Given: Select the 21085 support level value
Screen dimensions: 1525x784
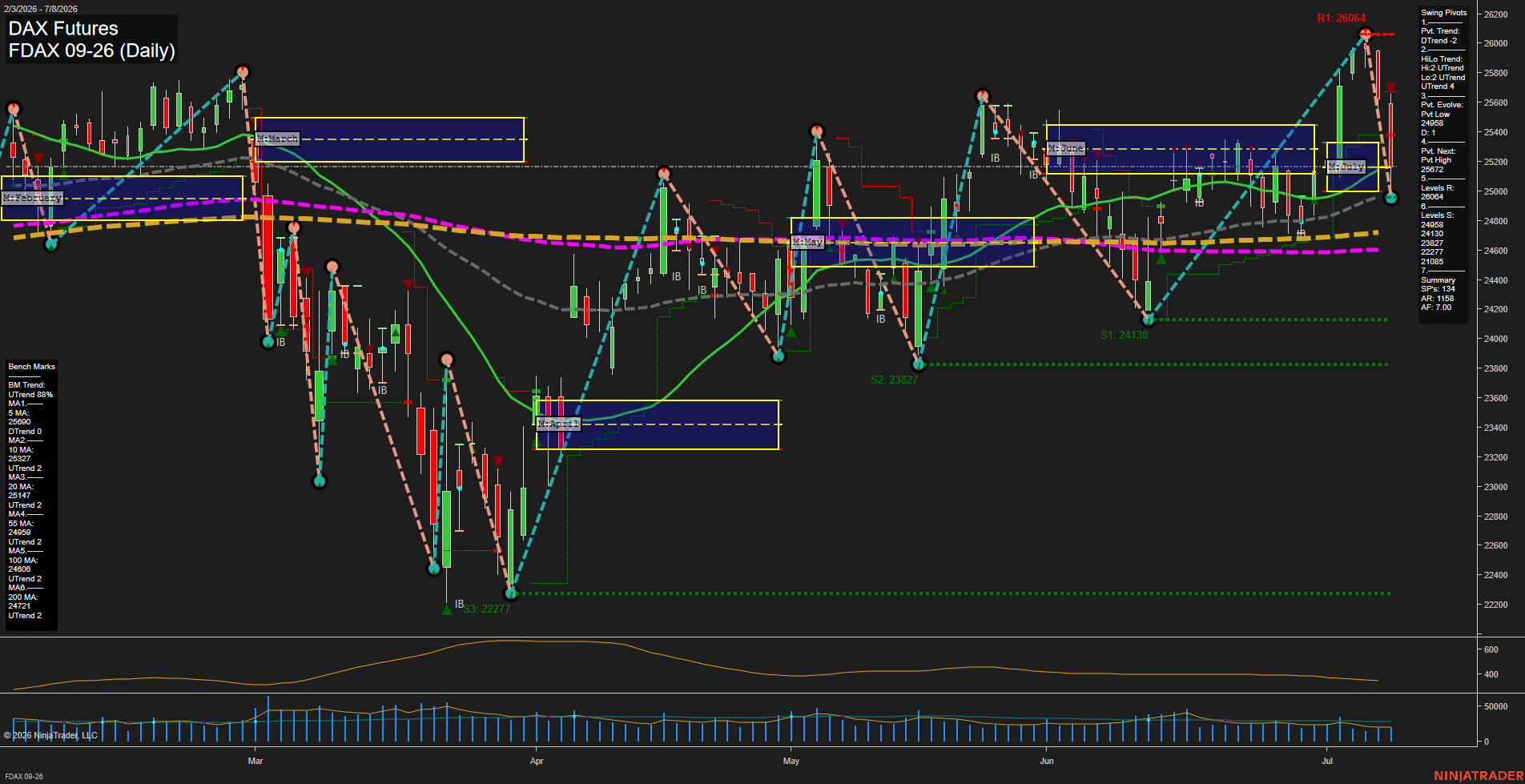Looking at the screenshot, I should 1432,262.
